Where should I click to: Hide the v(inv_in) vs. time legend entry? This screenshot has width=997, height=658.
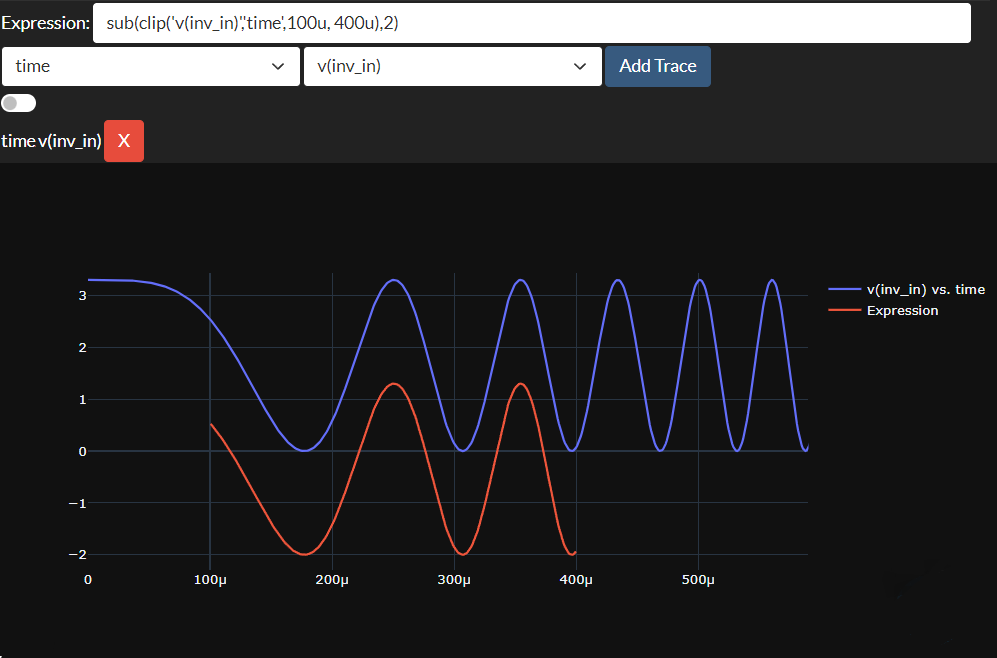(925, 289)
